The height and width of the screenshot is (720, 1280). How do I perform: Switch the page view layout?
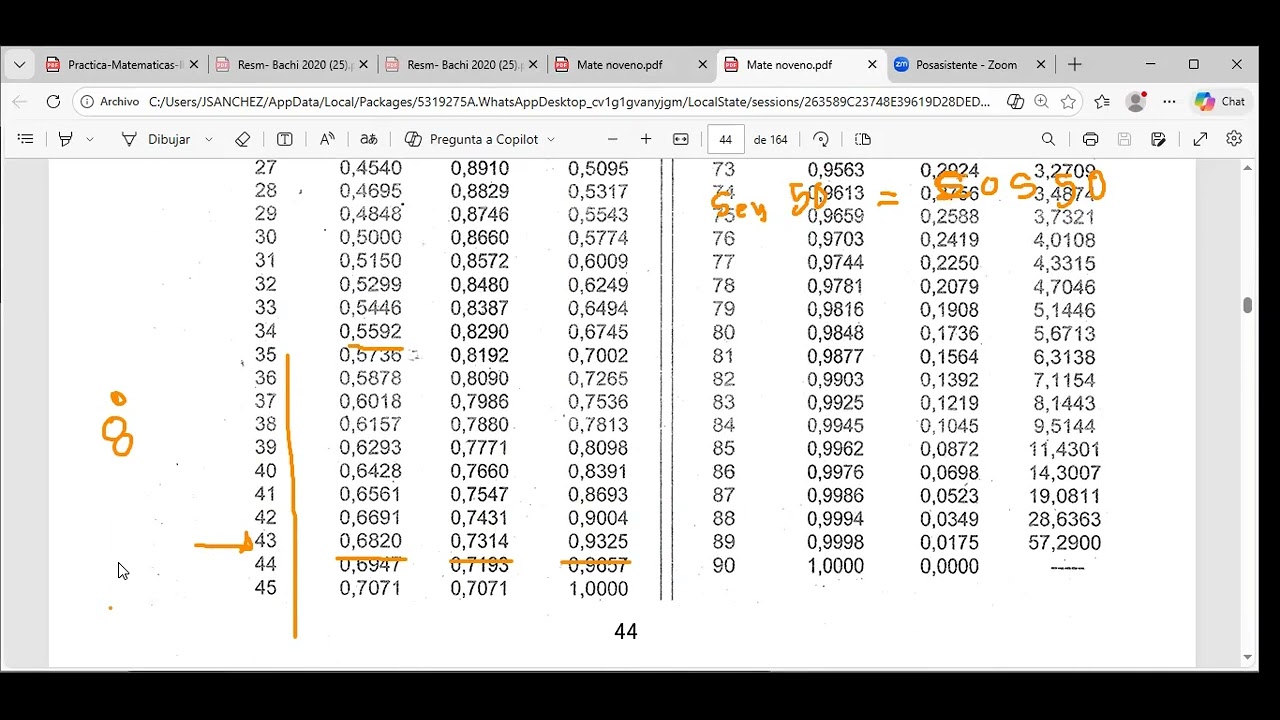(x=864, y=139)
